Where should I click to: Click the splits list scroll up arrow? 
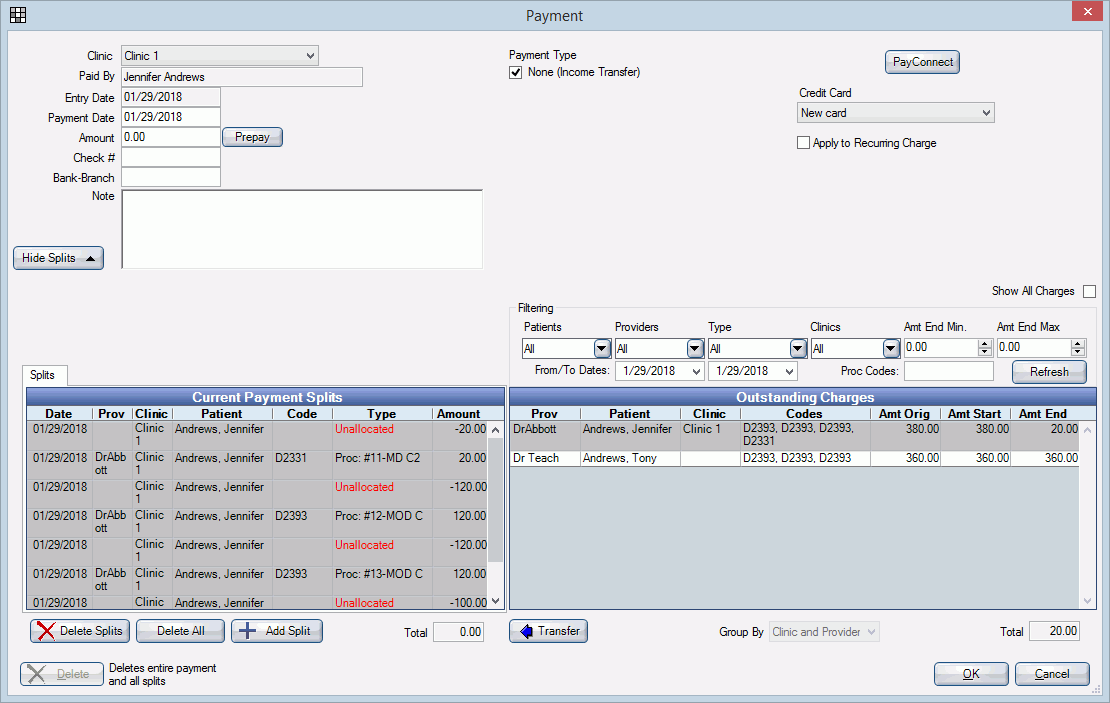496,430
